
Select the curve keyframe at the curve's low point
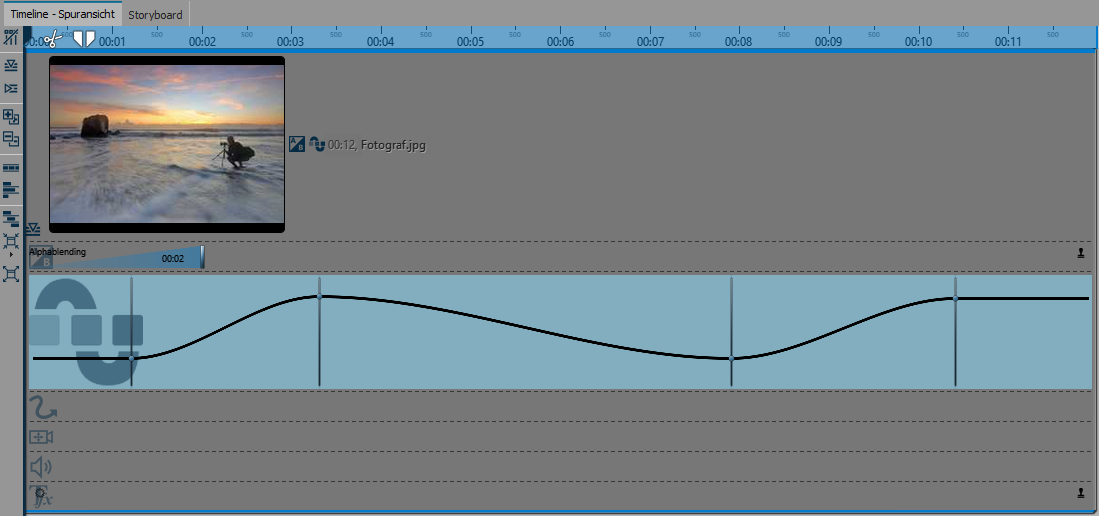click(x=731, y=358)
